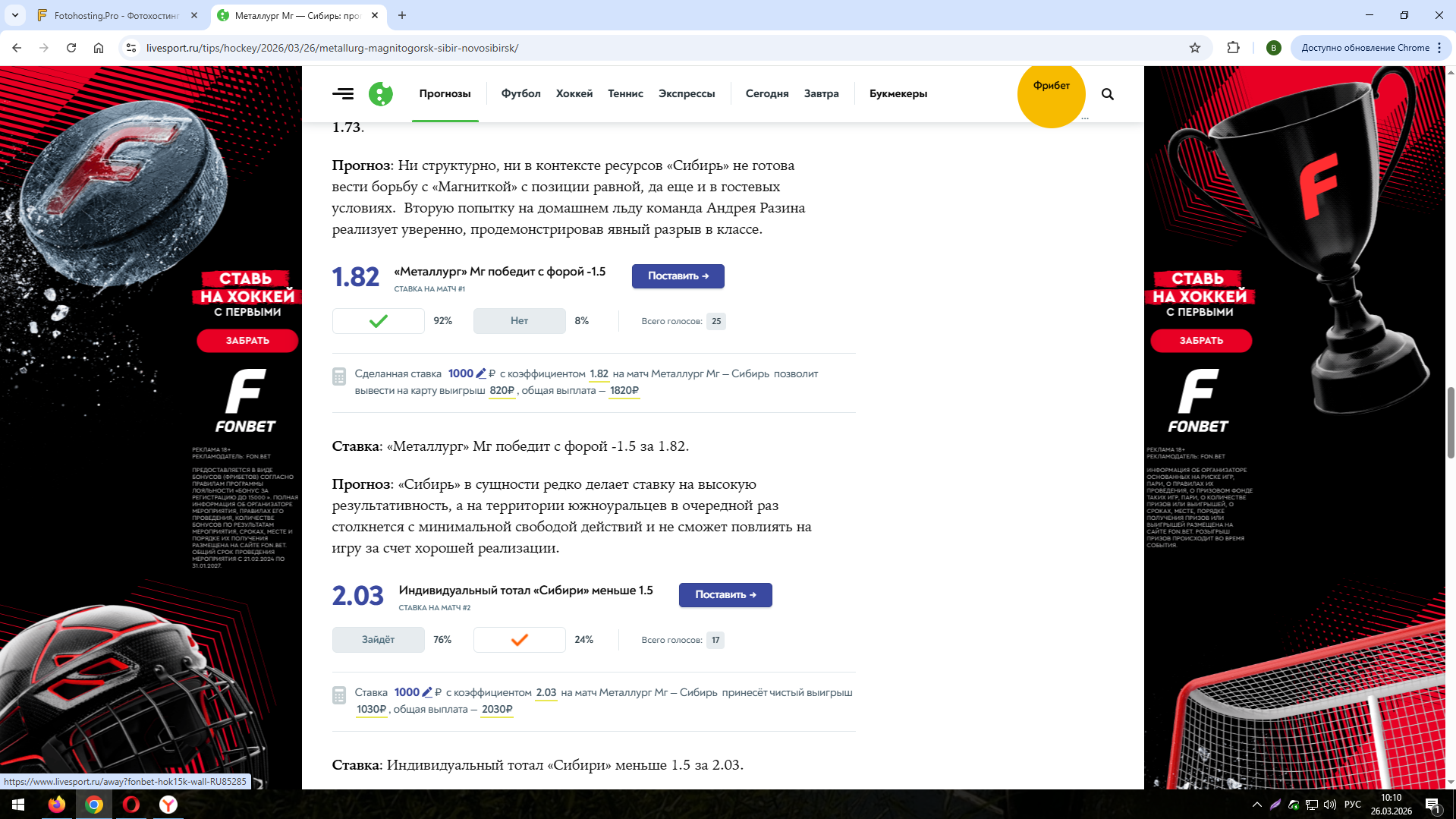Viewport: 1456px width, 819px height.
Task: Click the 1000 stake value for 1.82 bet
Action: click(x=461, y=373)
